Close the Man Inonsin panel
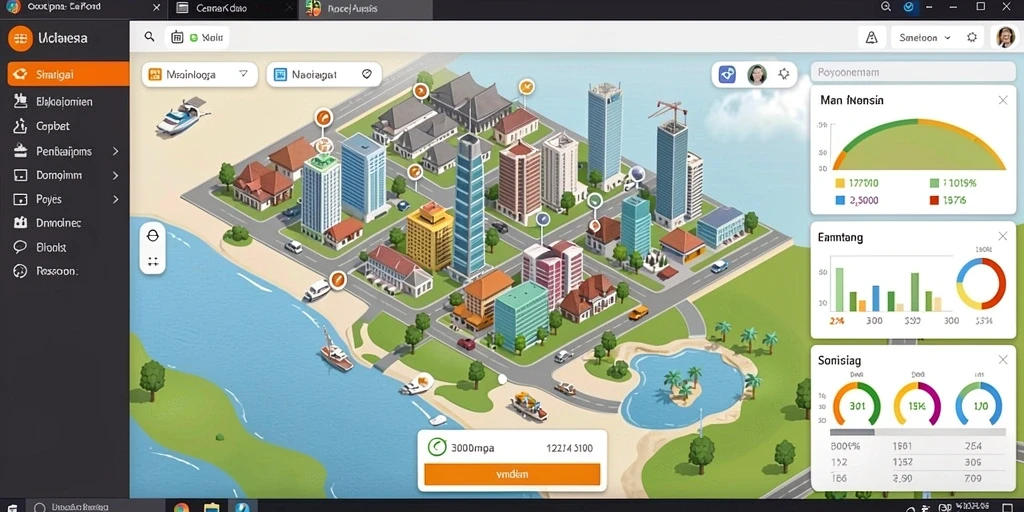Screen dimensions: 1024x512 (1003, 100)
